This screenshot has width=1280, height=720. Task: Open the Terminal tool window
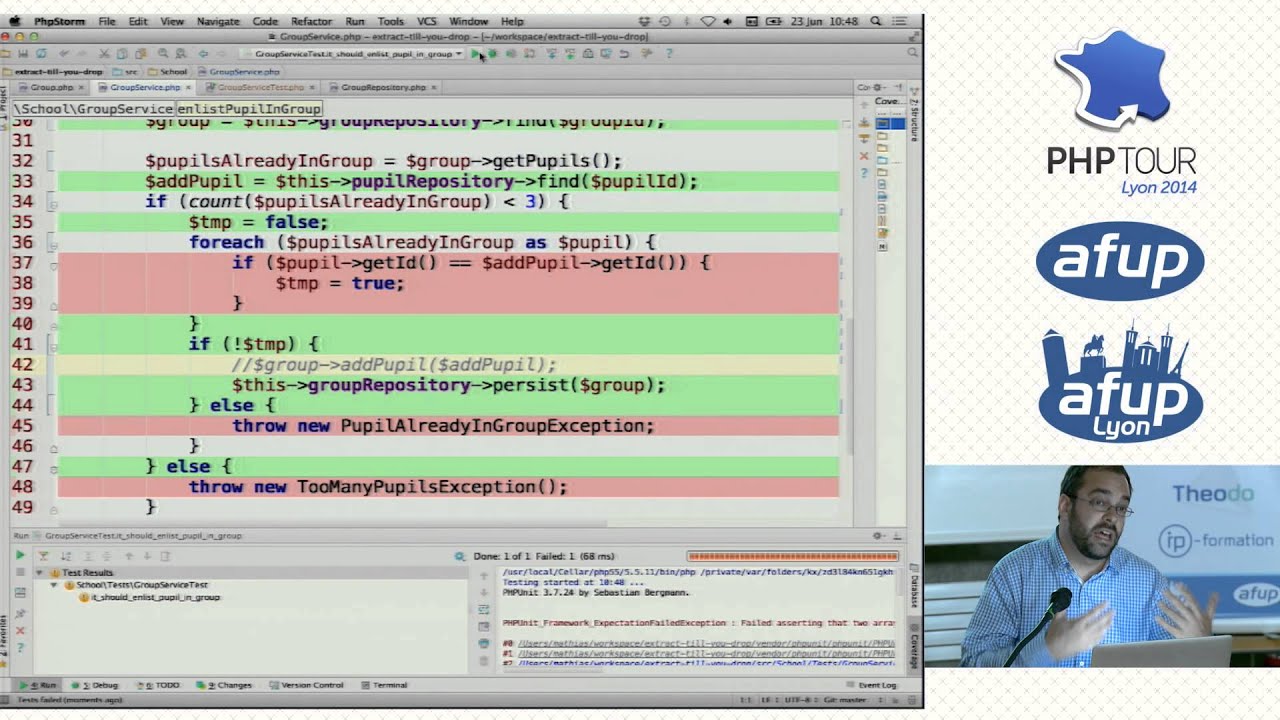[x=383, y=685]
